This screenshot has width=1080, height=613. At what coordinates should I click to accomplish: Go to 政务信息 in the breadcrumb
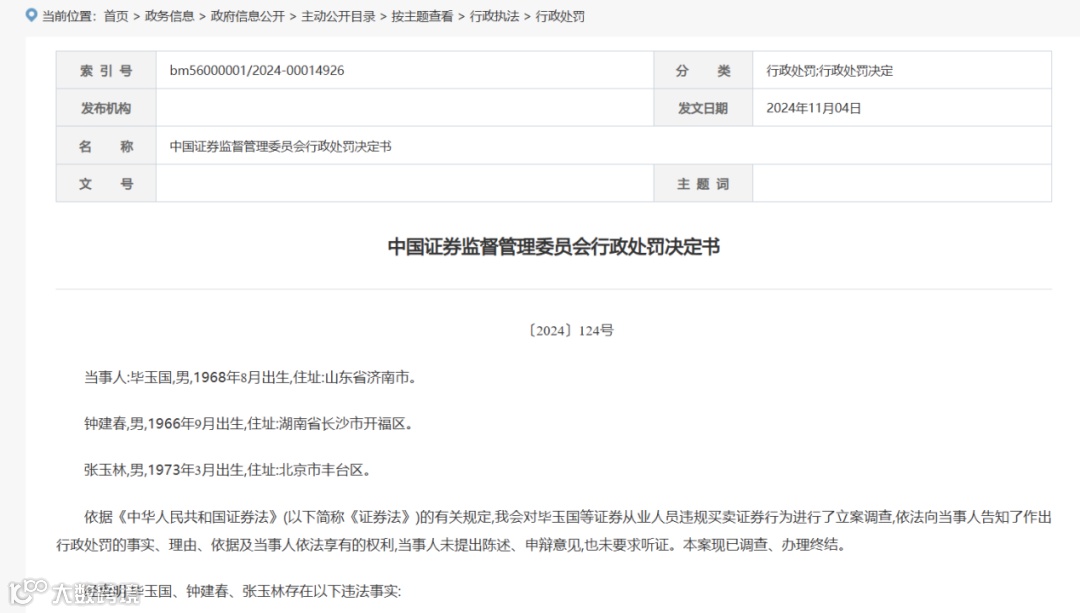coord(169,17)
